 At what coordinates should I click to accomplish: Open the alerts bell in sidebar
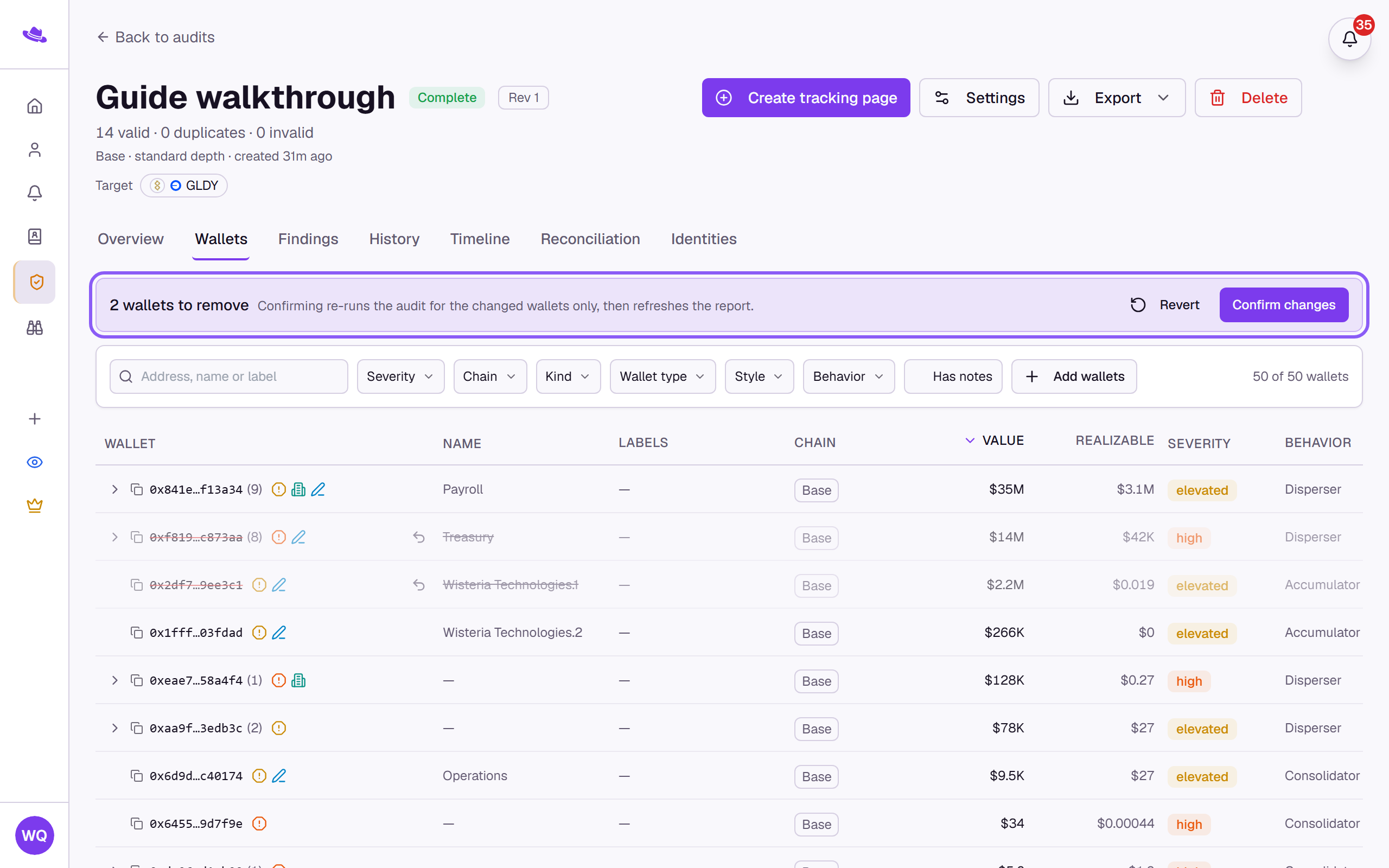click(x=34, y=193)
